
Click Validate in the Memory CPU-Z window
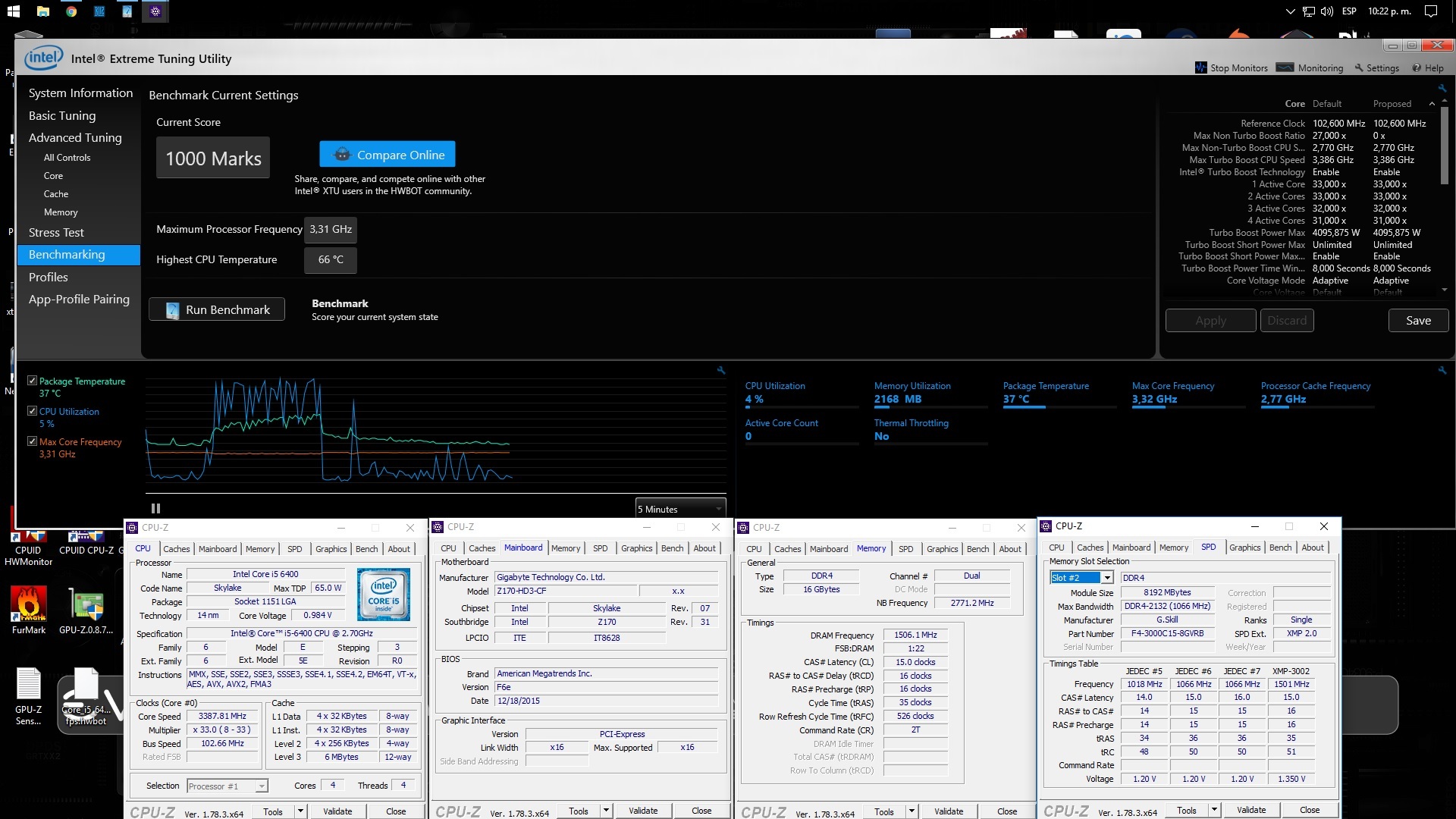(x=948, y=811)
